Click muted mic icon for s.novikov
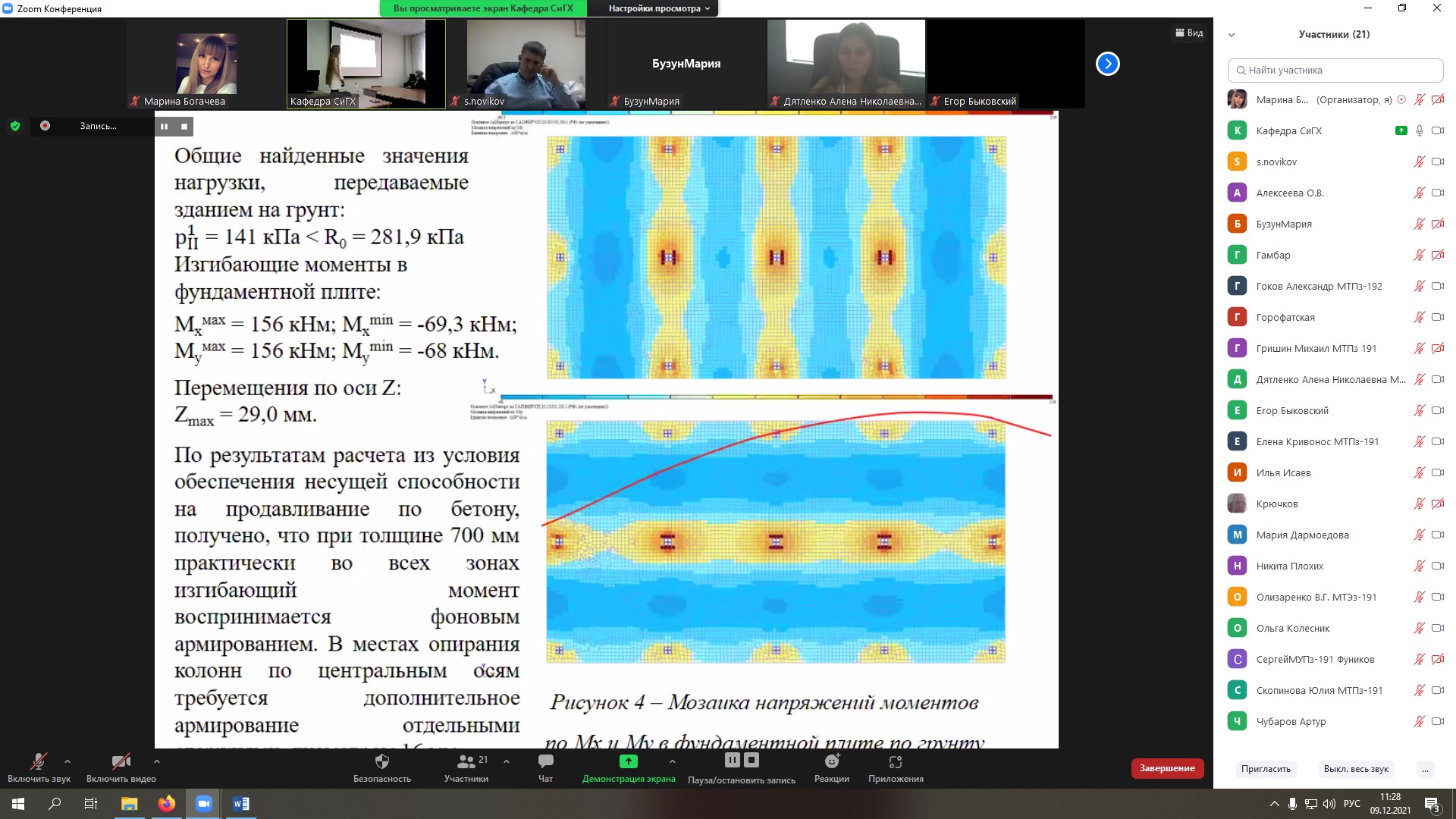Viewport: 1456px width, 819px height. [1419, 162]
